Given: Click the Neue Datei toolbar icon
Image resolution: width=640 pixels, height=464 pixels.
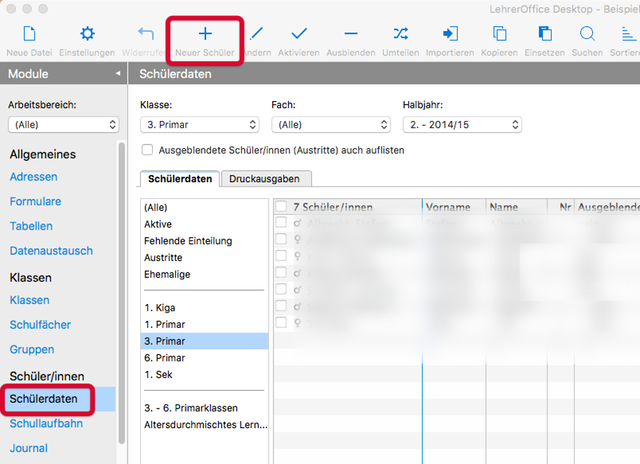Looking at the screenshot, I should coord(30,36).
